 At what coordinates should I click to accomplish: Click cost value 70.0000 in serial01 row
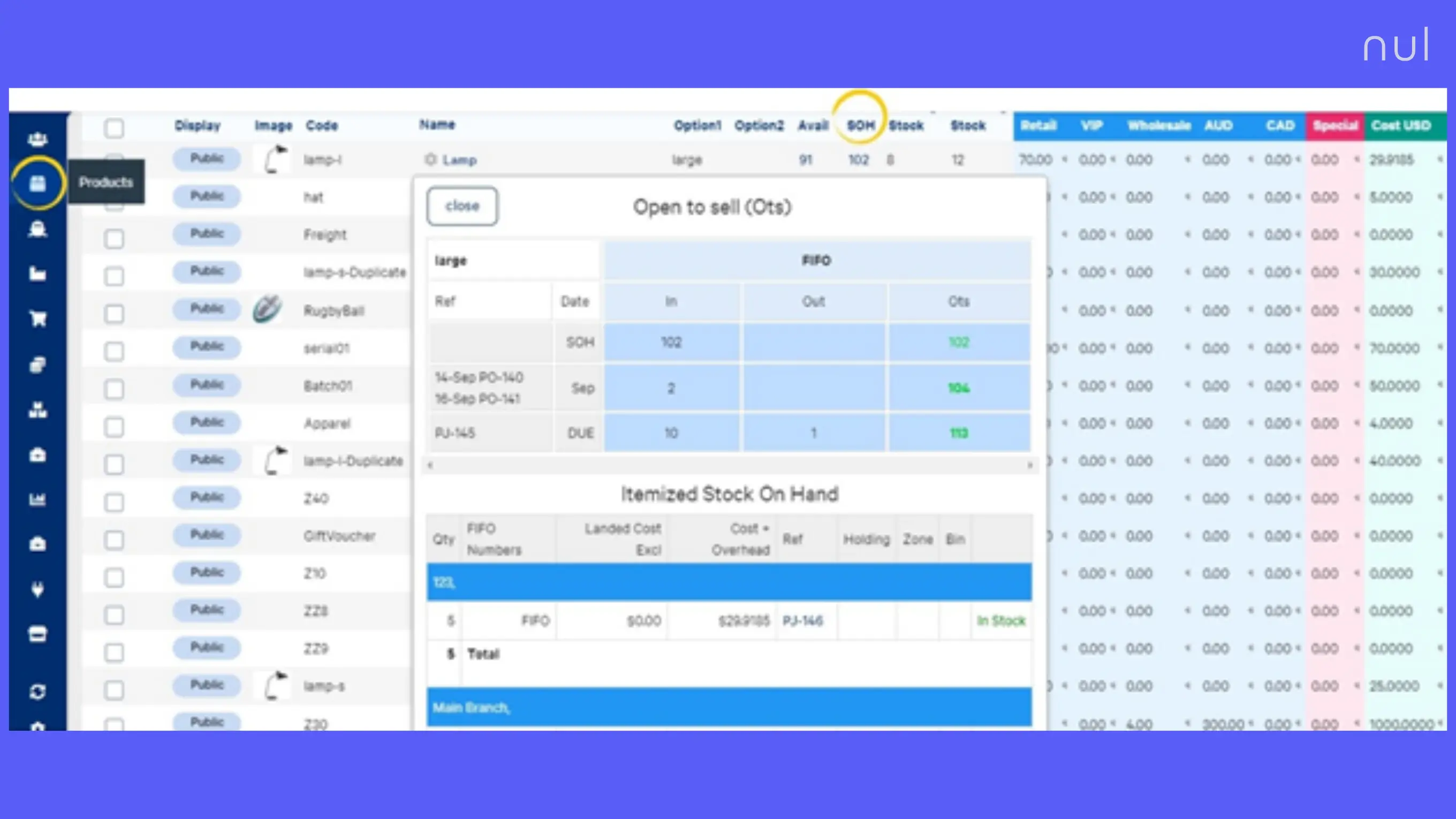pyautogui.click(x=1394, y=348)
